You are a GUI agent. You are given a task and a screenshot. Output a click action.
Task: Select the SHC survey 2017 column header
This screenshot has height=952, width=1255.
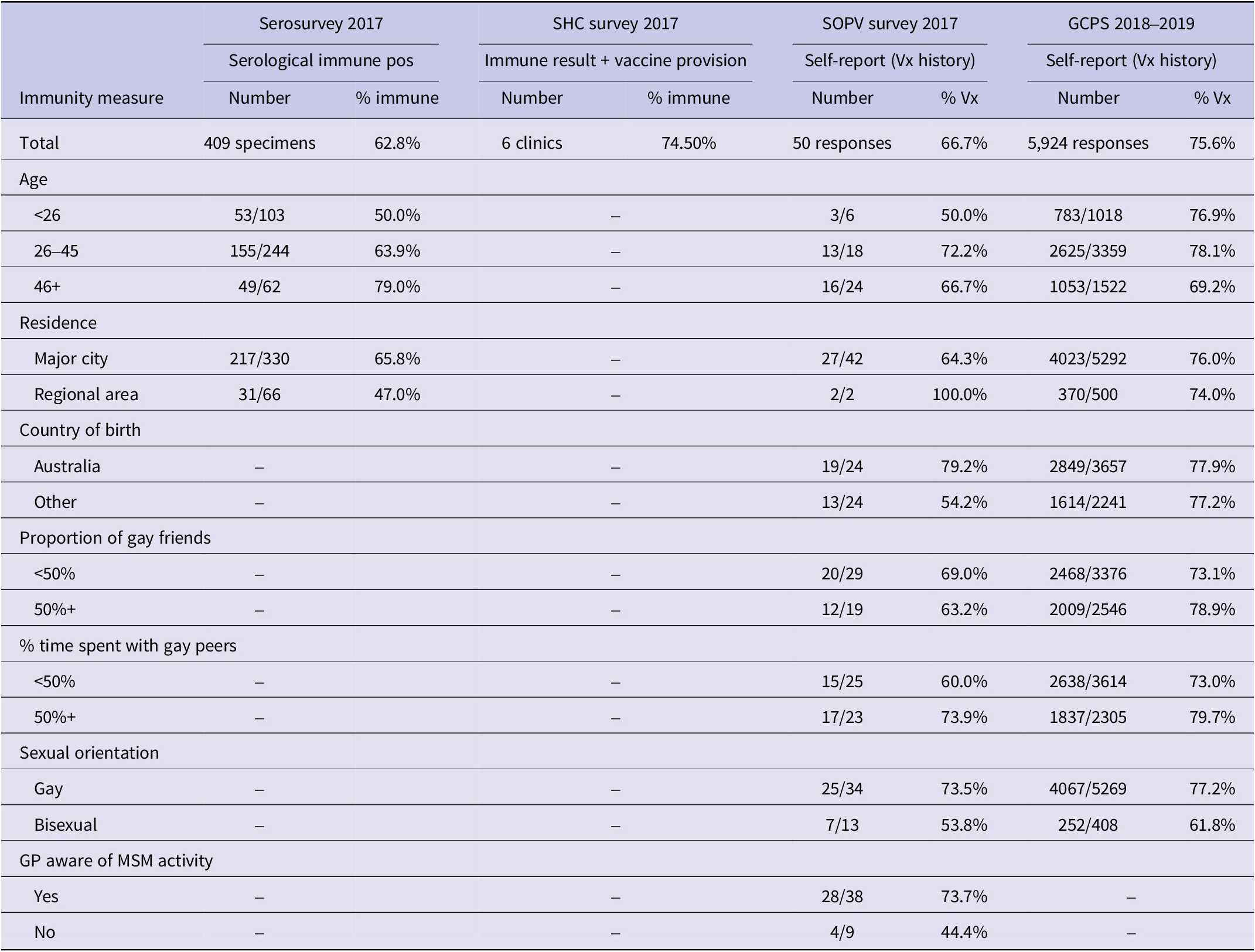[615, 23]
